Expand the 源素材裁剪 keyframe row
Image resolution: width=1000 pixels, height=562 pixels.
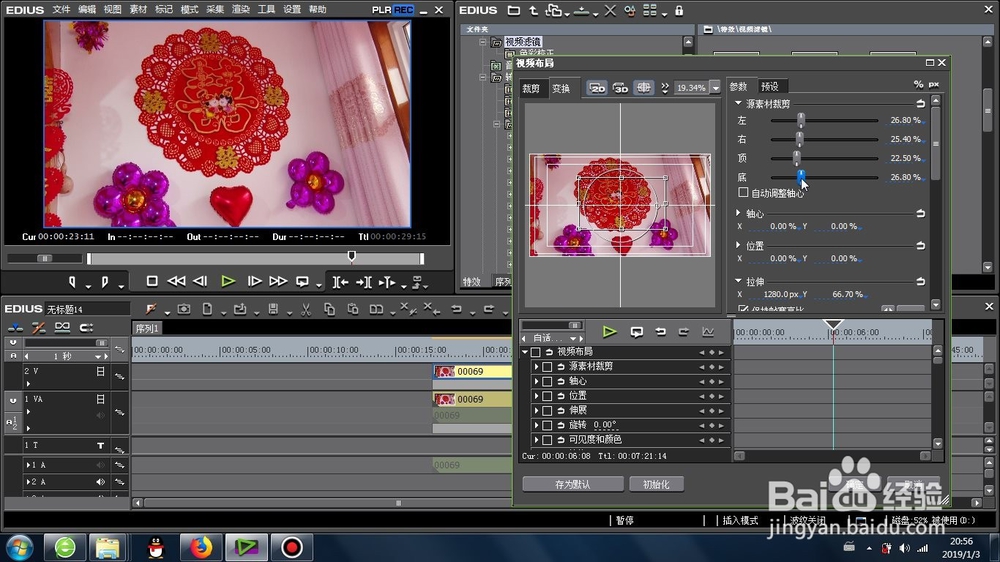(x=536, y=367)
